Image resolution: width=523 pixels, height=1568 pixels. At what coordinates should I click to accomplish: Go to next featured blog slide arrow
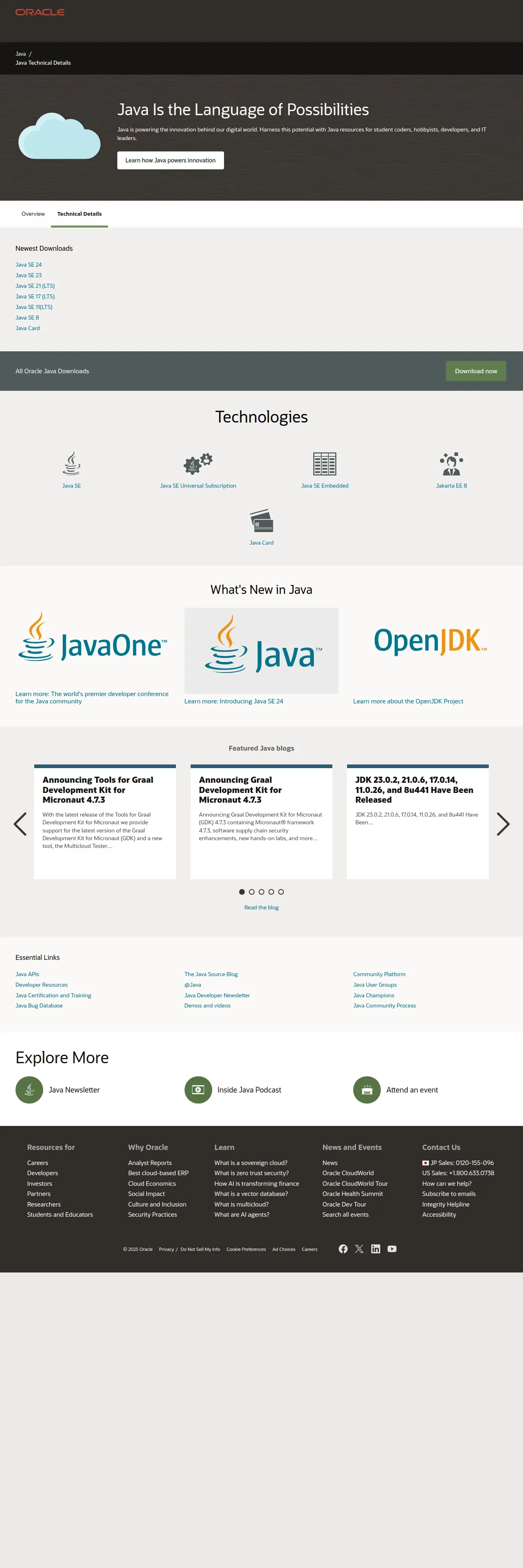click(503, 823)
